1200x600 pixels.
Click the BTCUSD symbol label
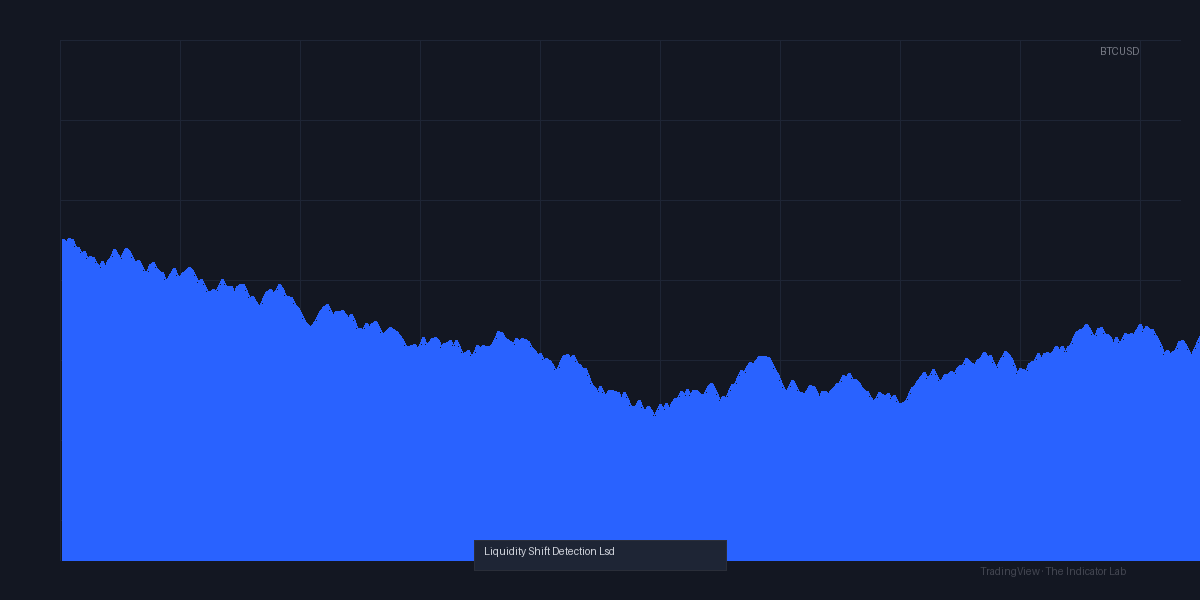[1119, 51]
